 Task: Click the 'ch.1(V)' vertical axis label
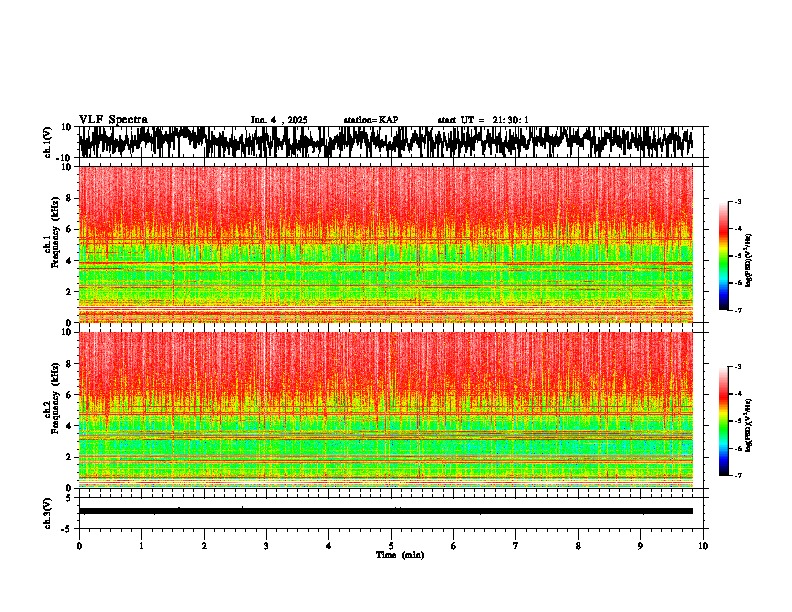(48, 142)
